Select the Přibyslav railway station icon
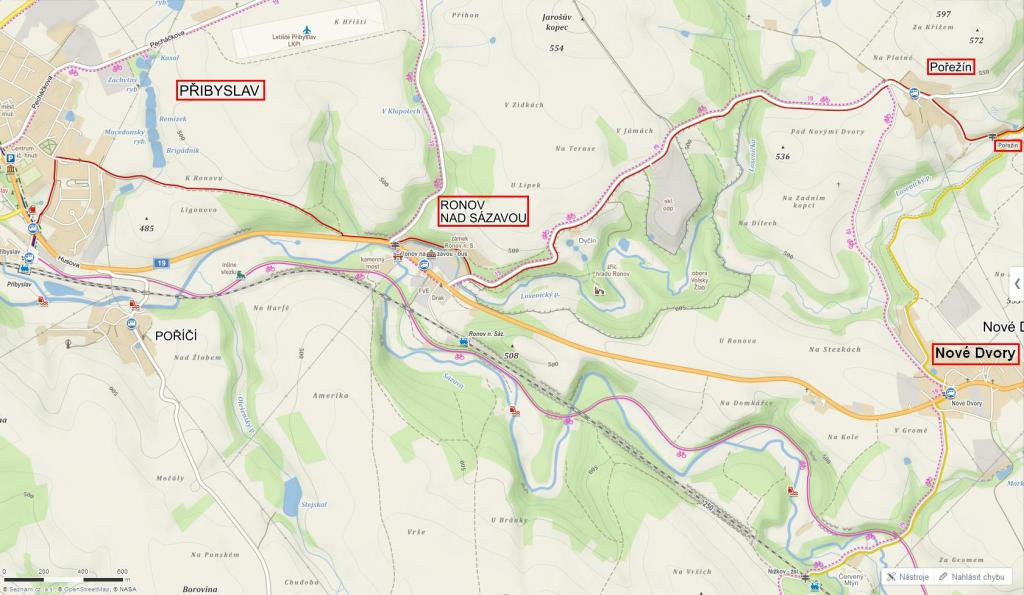This screenshot has height=595, width=1024. pyautogui.click(x=24, y=268)
